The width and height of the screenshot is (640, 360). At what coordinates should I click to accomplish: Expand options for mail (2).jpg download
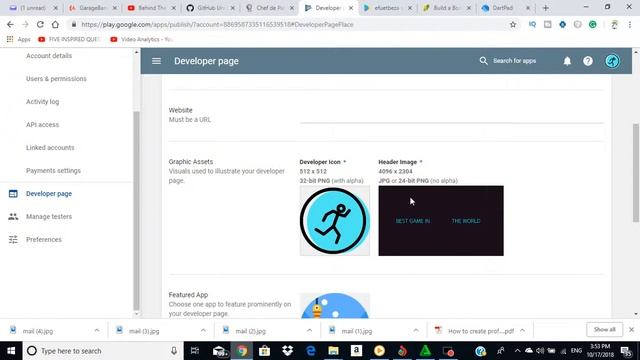click(x=309, y=330)
